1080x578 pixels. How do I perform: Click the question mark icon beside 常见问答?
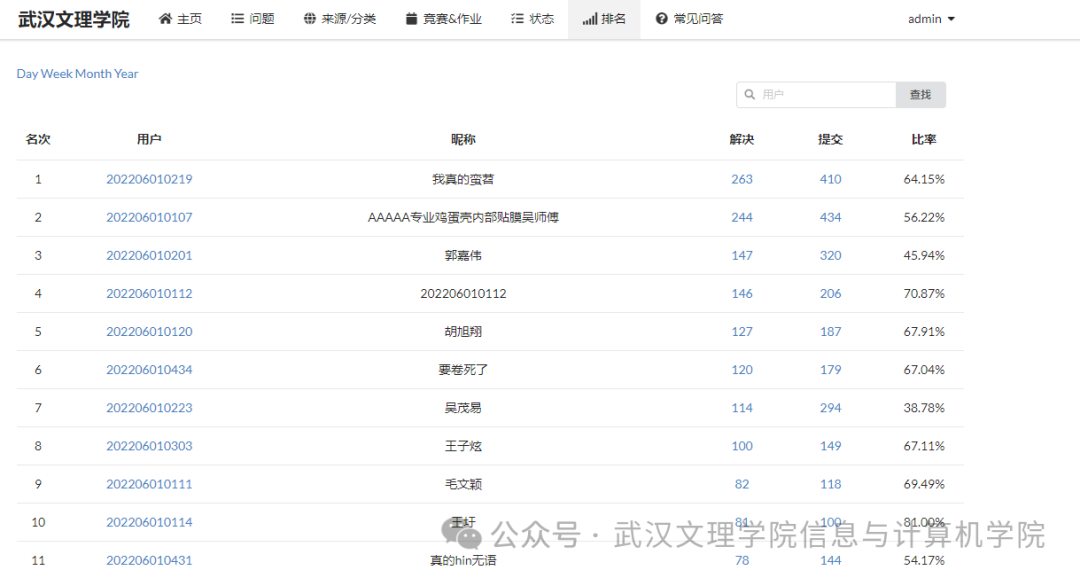661,19
